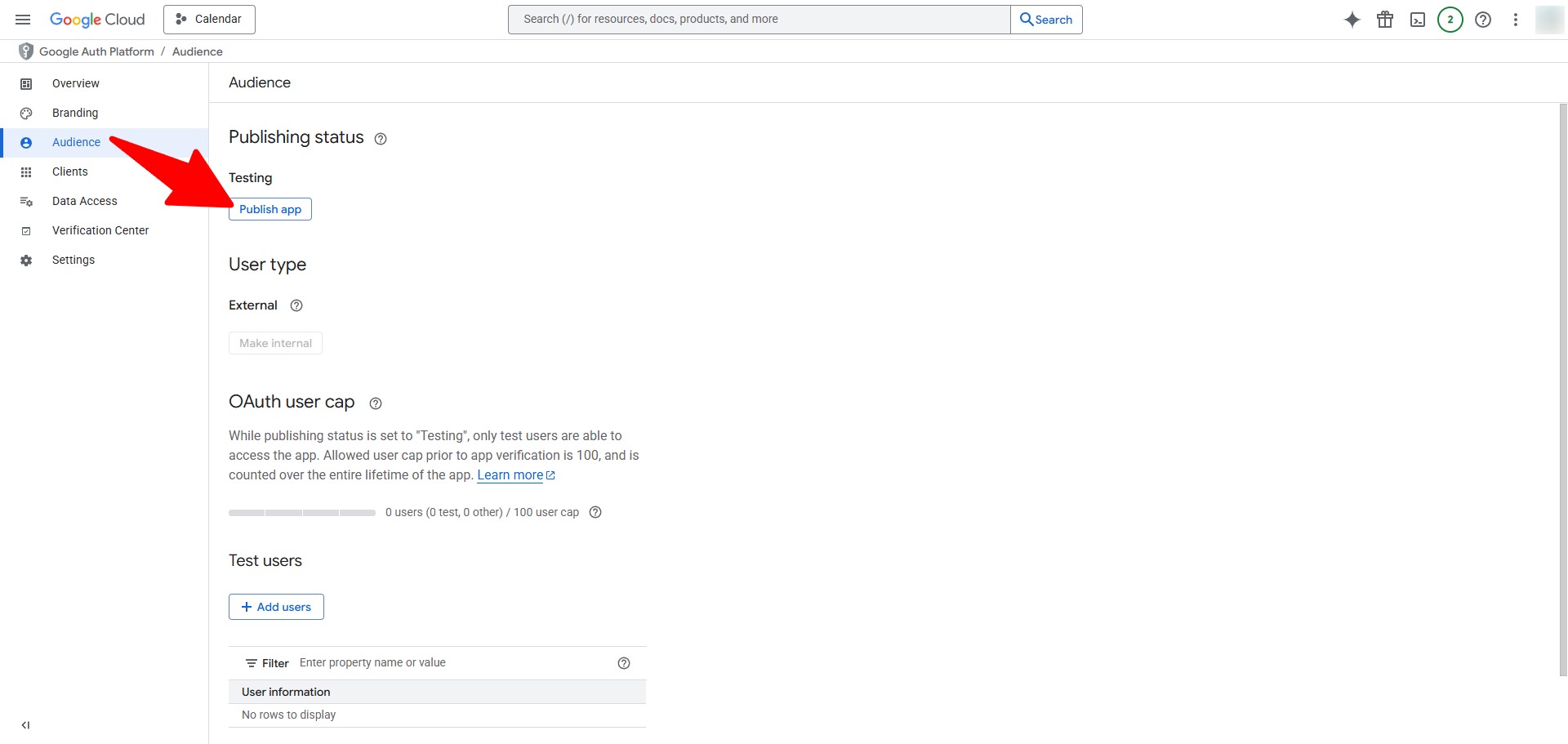Click the Settings gear icon
The height and width of the screenshot is (744, 1568).
tap(26, 260)
